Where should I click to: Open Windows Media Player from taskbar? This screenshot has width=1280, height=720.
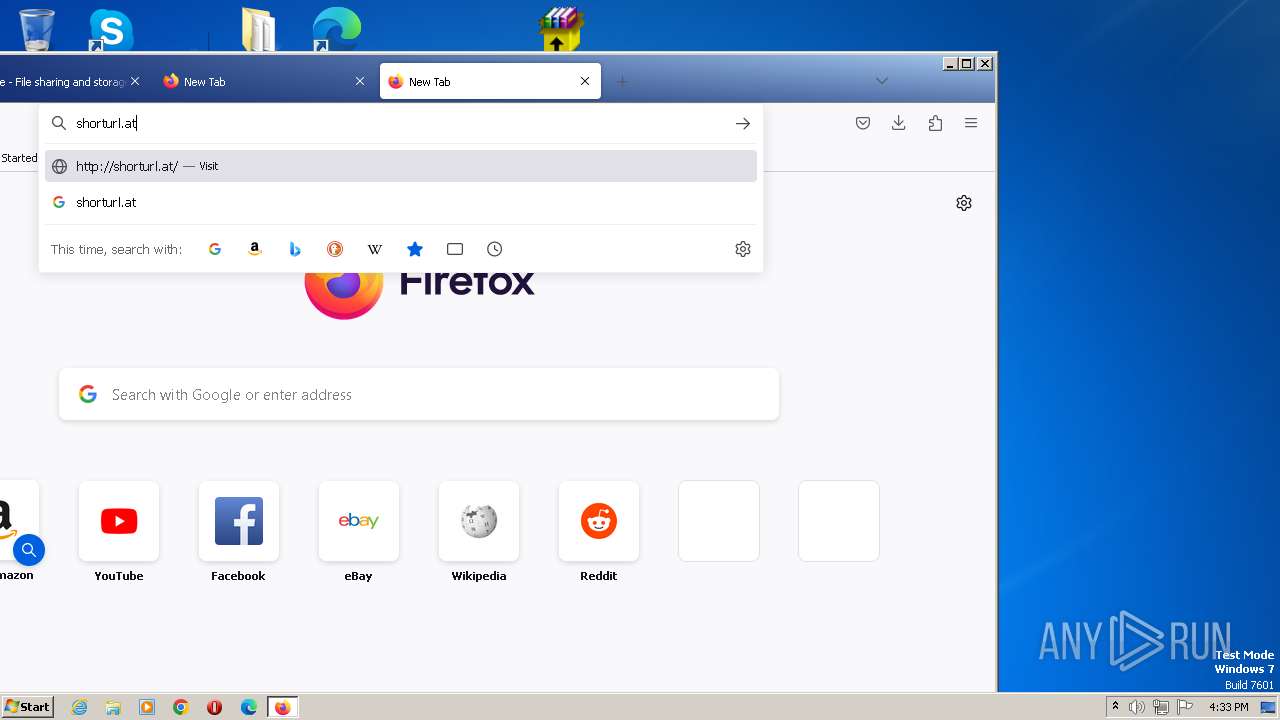(x=147, y=707)
